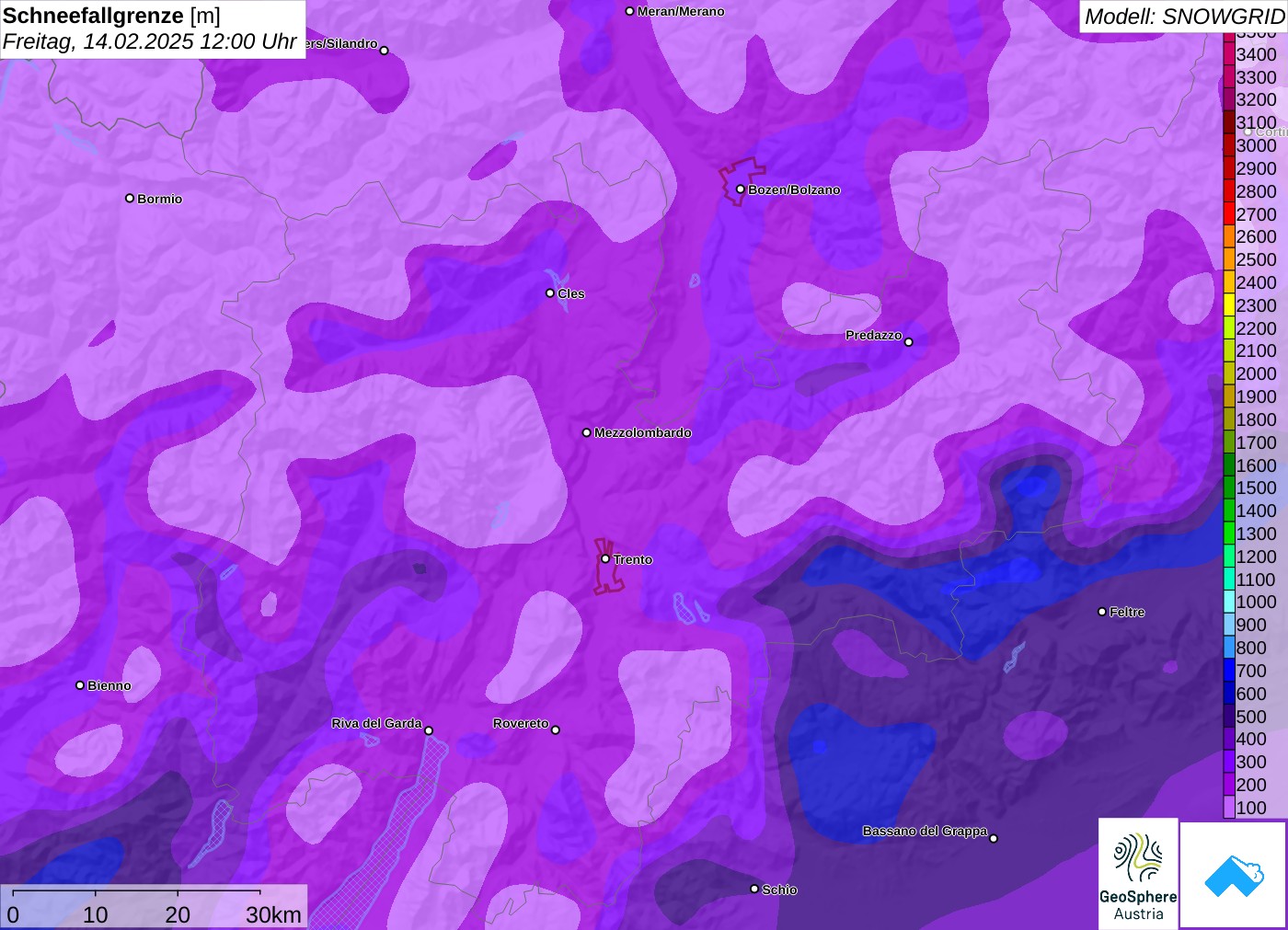Select the 600 m legend color swatch

(x=1229, y=694)
